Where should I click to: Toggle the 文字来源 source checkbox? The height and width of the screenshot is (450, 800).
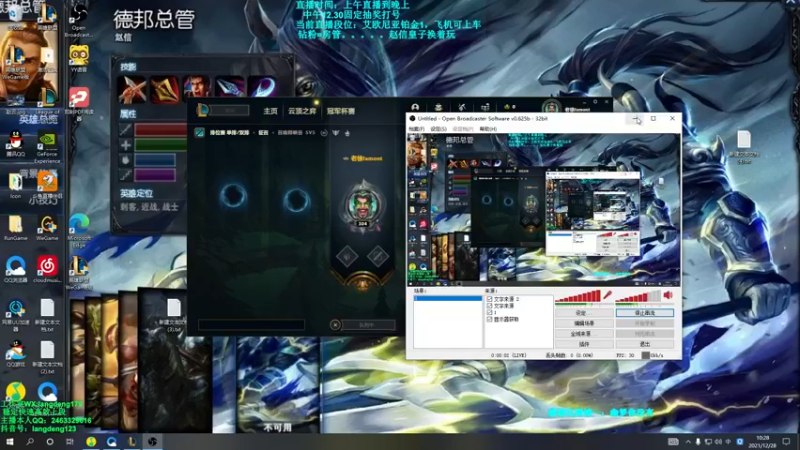pyautogui.click(x=489, y=306)
